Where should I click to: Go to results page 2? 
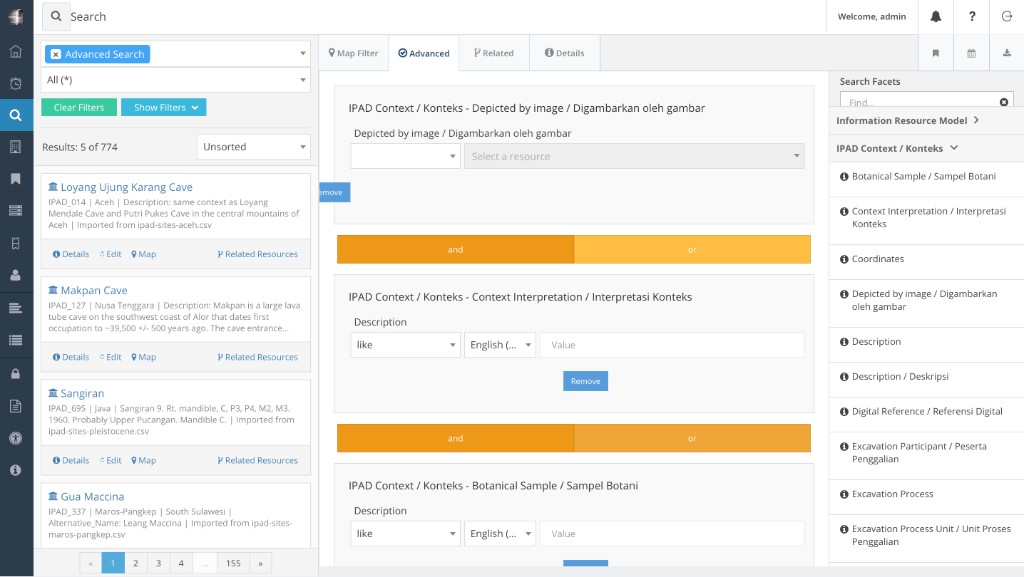coord(136,563)
